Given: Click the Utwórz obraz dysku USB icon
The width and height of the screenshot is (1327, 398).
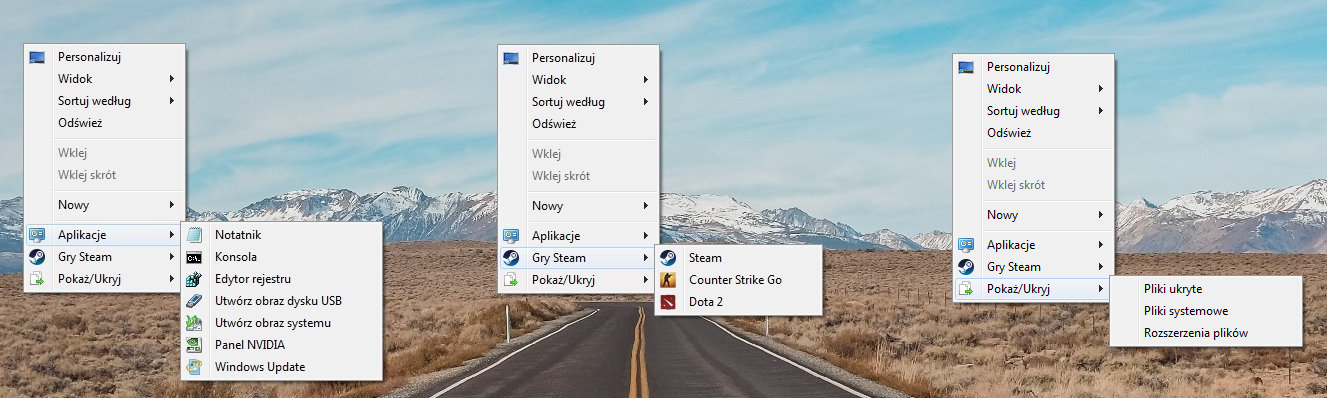Looking at the screenshot, I should (194, 301).
